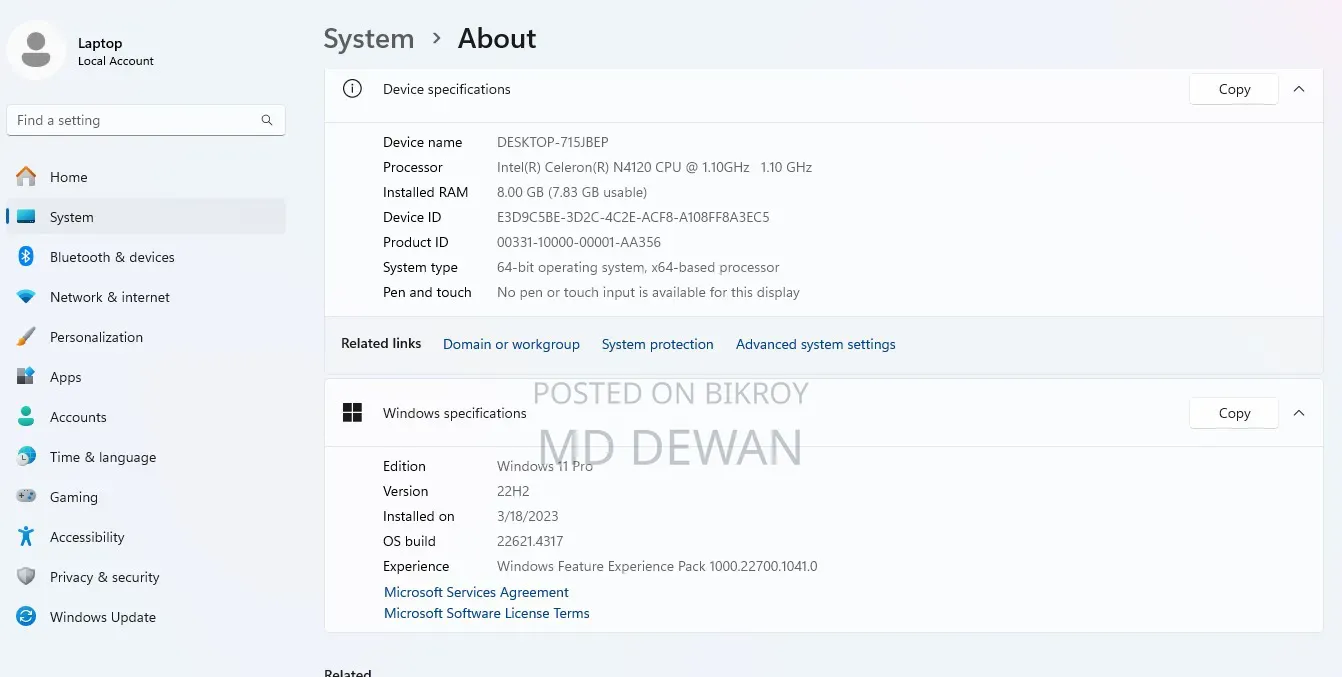Click the Device ID value E3D9C5BE
Viewport: 1342px width, 677px height.
click(633, 217)
